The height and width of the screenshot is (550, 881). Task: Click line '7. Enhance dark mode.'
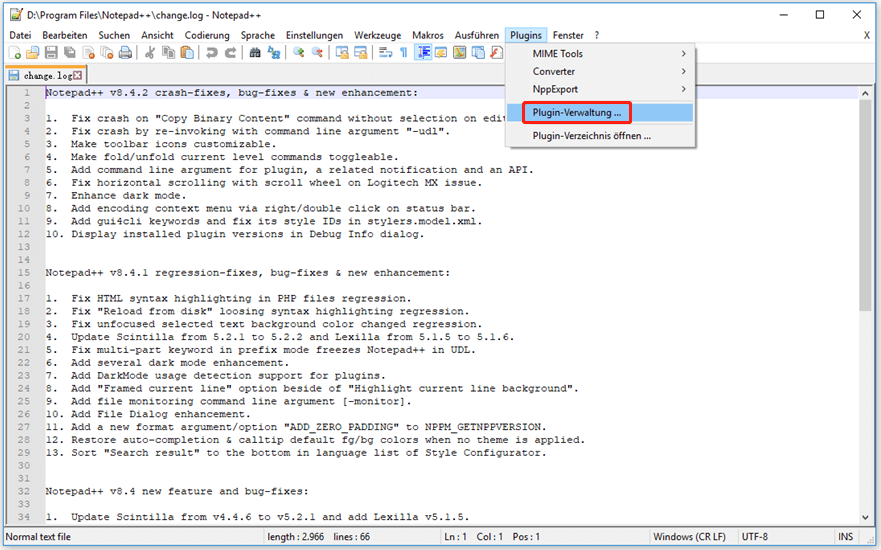[x=116, y=196]
